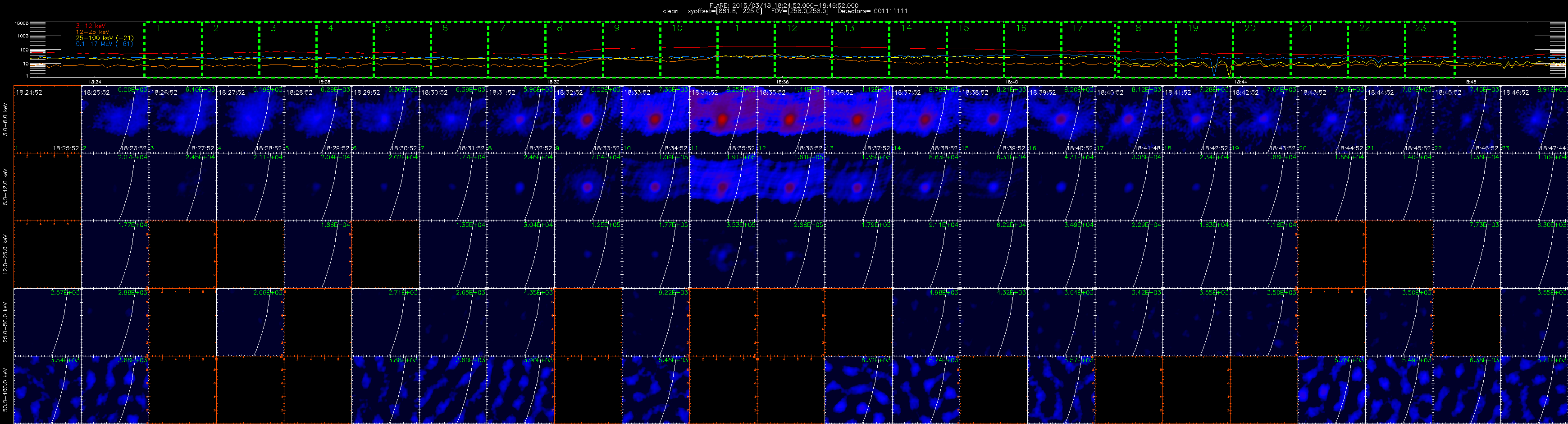Click the 10000 y-axis label on light curve
This screenshot has height=424, width=1568.
point(22,23)
